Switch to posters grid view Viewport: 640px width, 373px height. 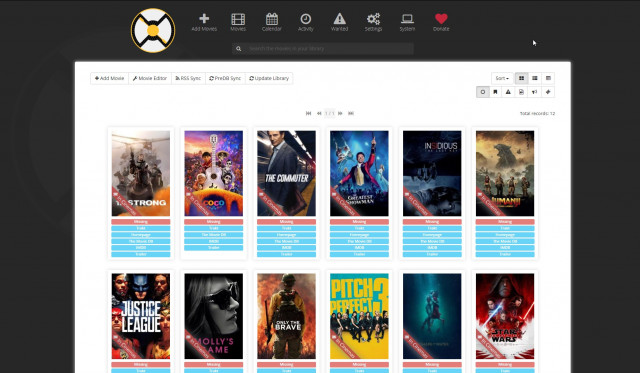pyautogui.click(x=521, y=78)
